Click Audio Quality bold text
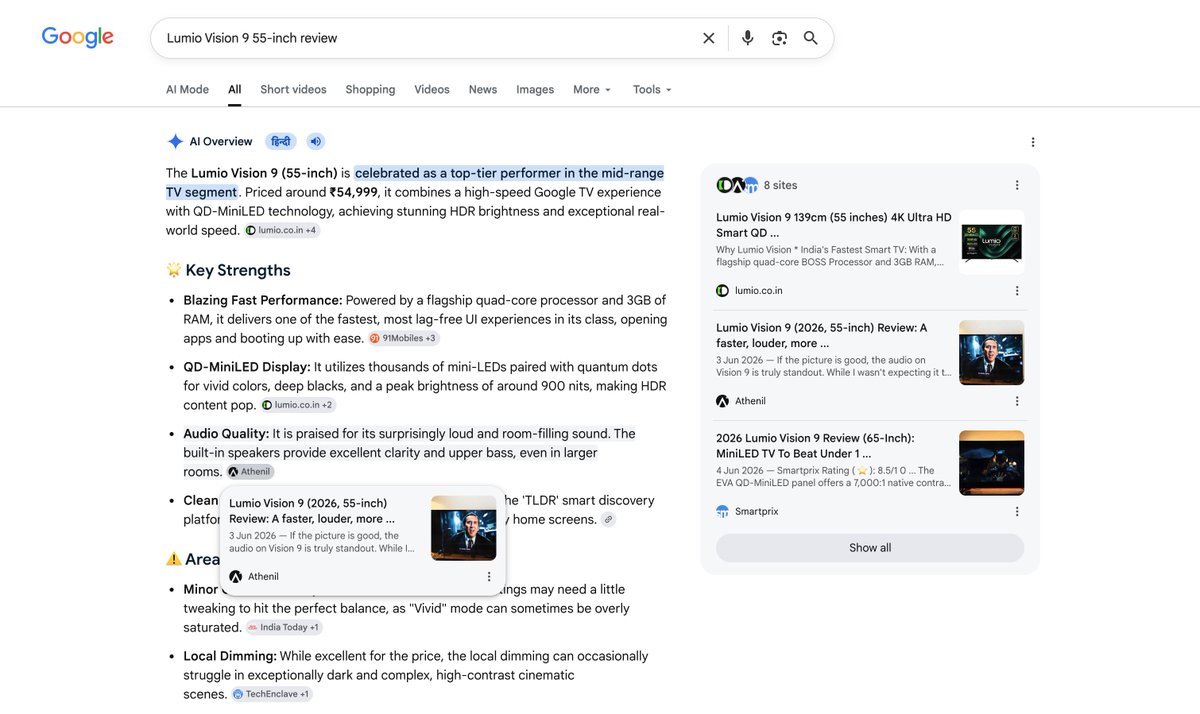The height and width of the screenshot is (714, 1200). point(226,434)
